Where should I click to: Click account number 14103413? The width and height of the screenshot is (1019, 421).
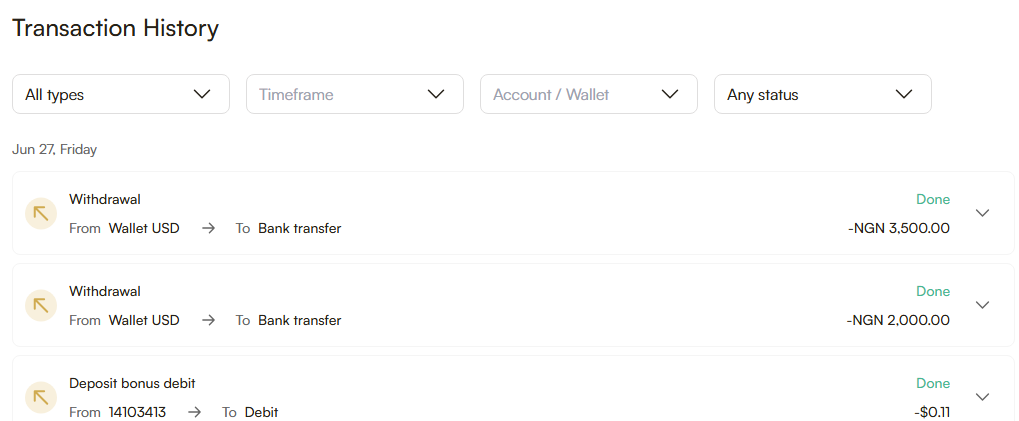click(137, 412)
